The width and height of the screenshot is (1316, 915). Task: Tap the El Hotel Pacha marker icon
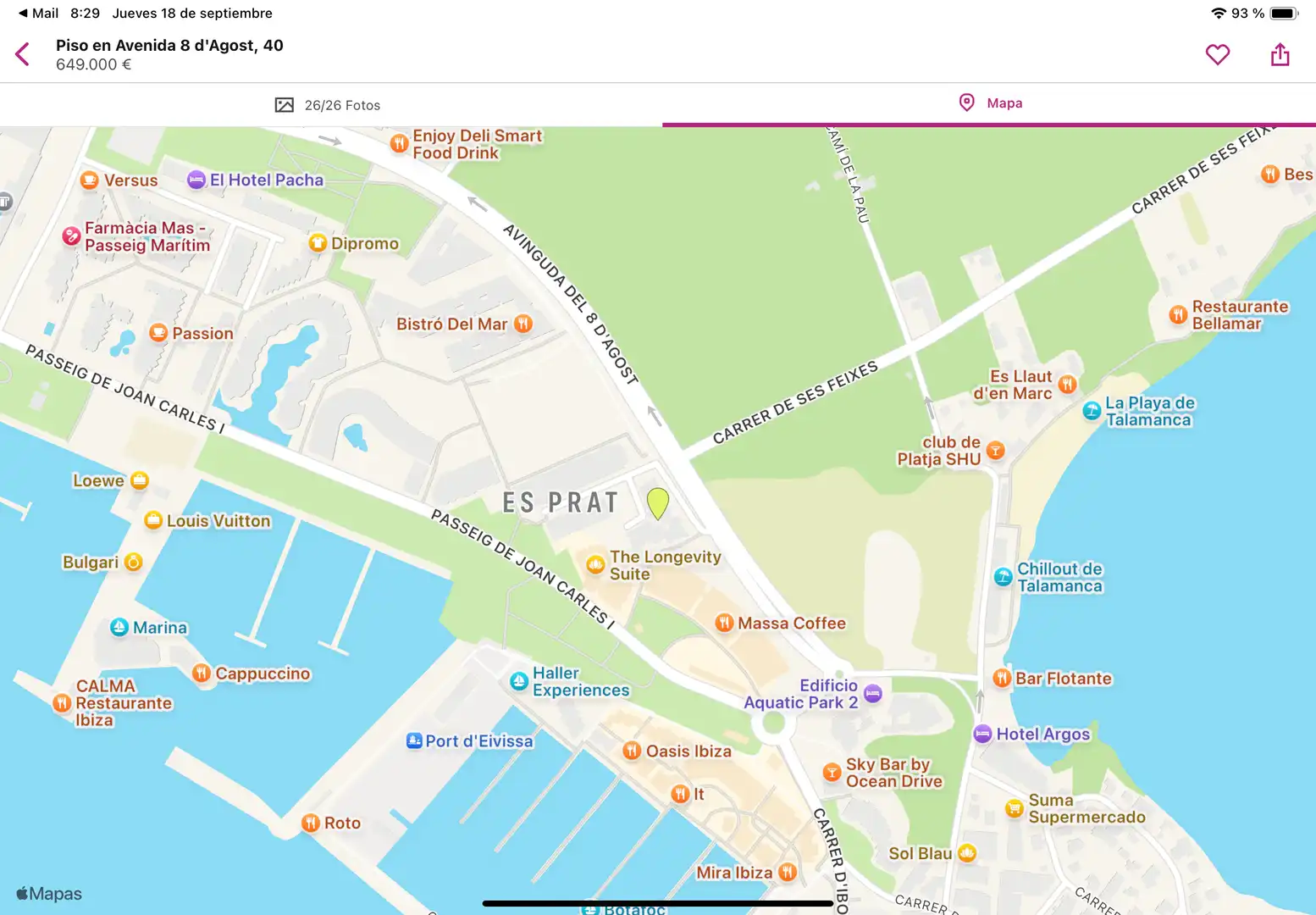[x=196, y=180]
